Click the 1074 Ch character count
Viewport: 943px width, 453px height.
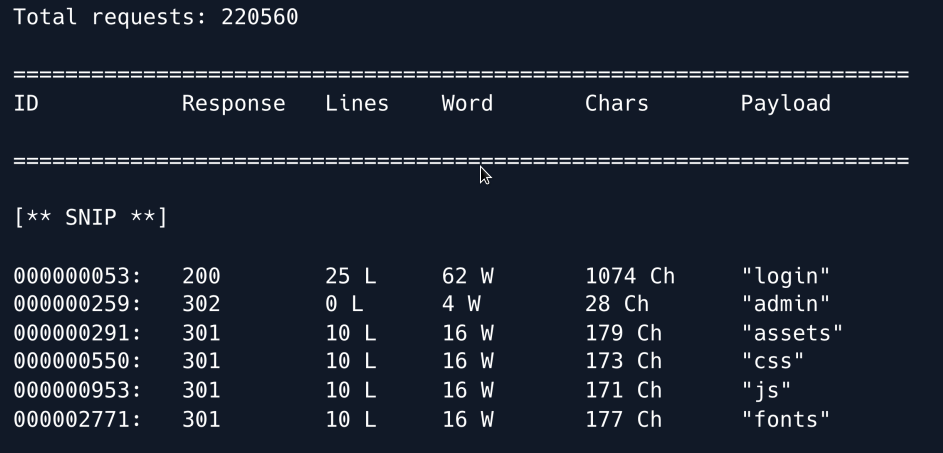(x=630, y=276)
